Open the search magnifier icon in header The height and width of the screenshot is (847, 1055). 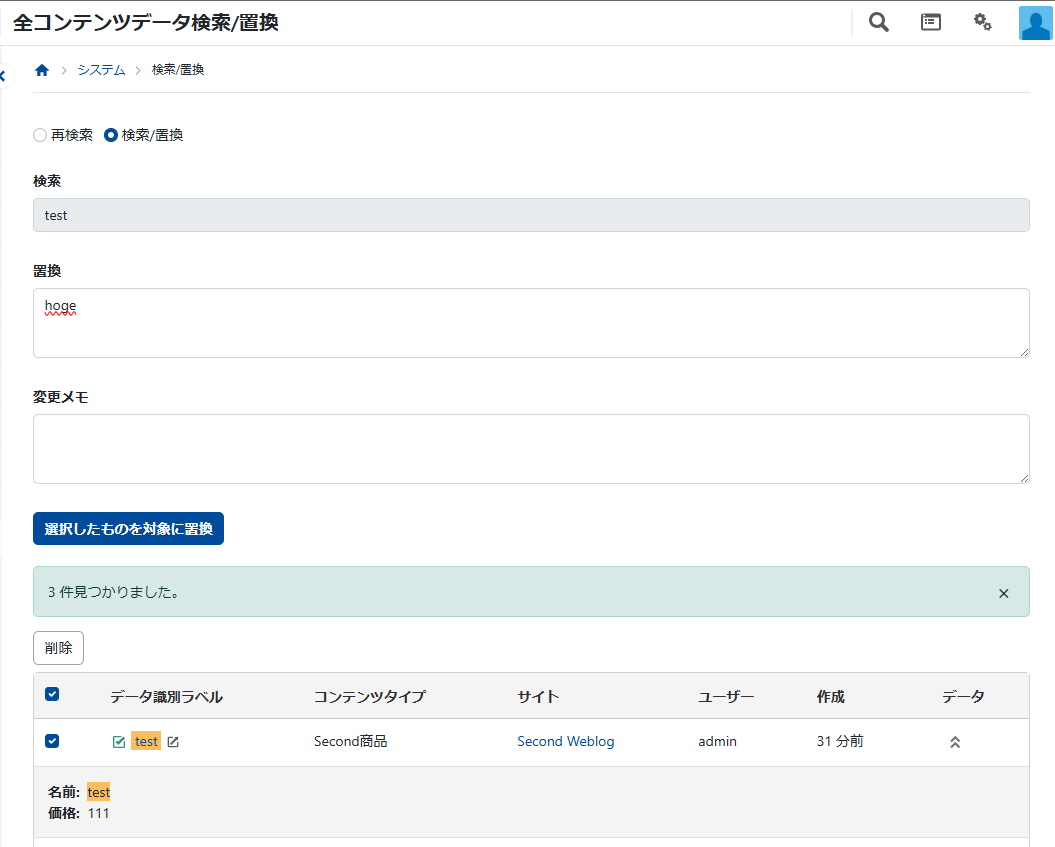pos(878,22)
